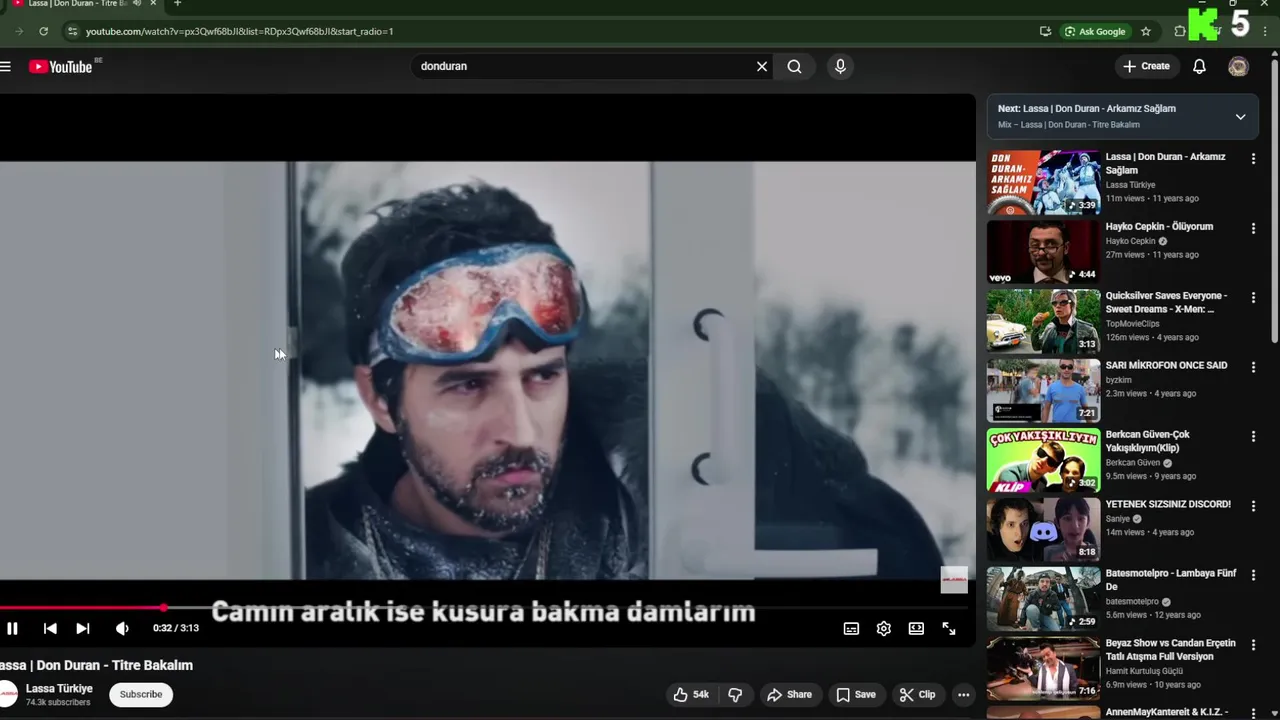This screenshot has height=720, width=1280.
Task: Toggle subtitles/closed captions
Action: pyautogui.click(x=851, y=628)
